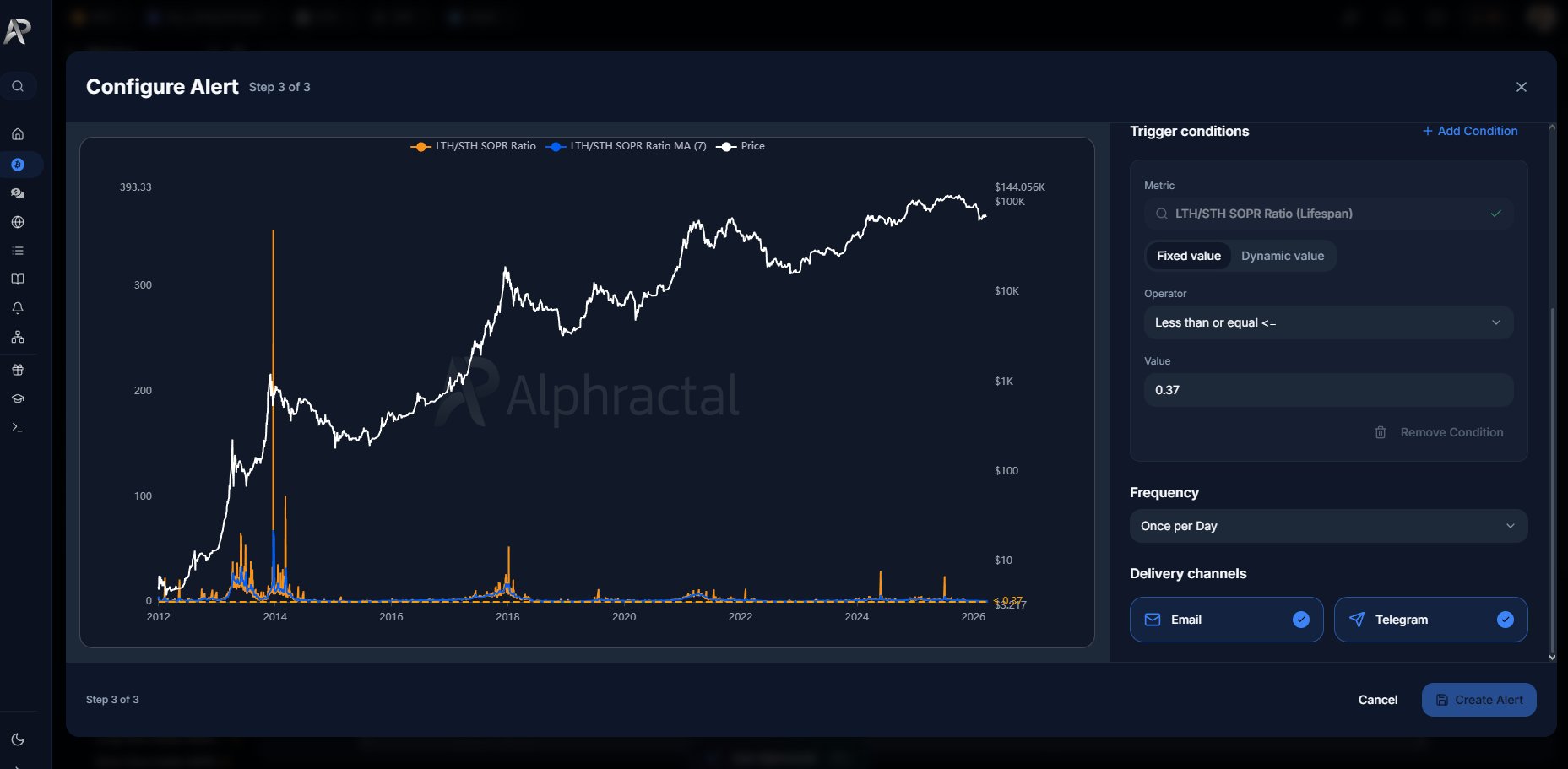Screen dimensions: 1568x769
Task: Click the graduation cap icon in the sidebar
Action: tap(18, 398)
